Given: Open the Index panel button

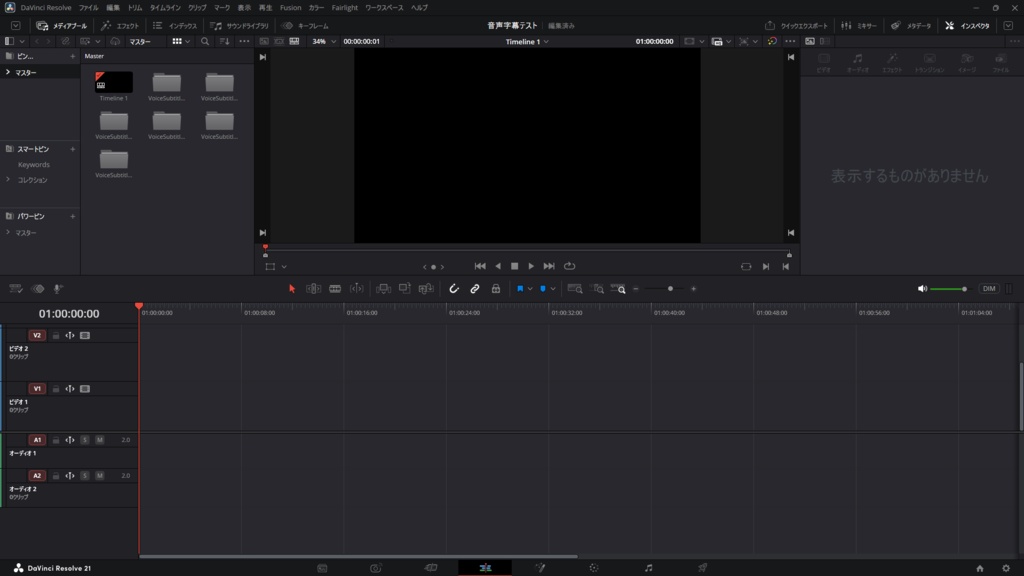Looking at the screenshot, I should click(x=175, y=25).
